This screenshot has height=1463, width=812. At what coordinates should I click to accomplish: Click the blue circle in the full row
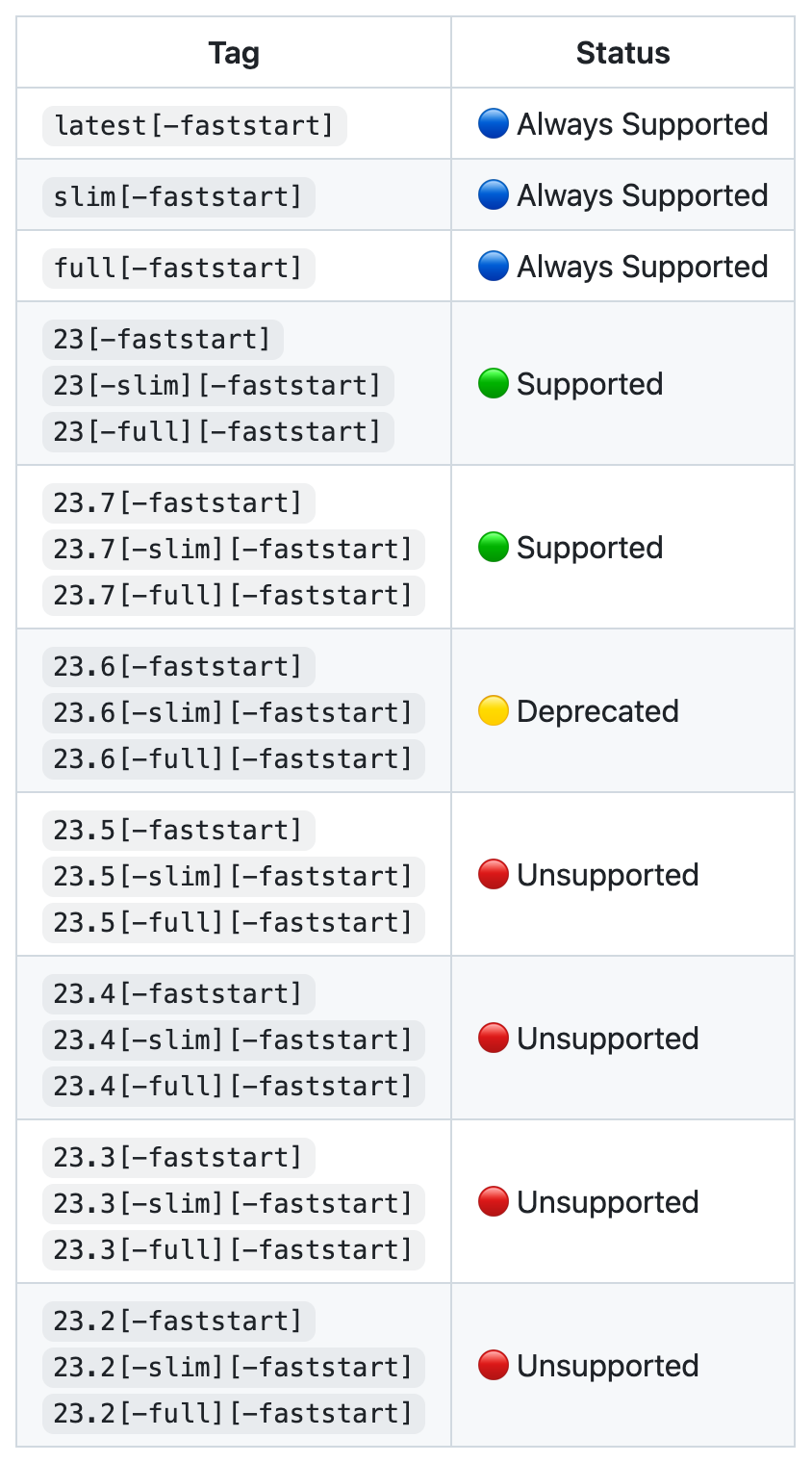click(x=493, y=267)
